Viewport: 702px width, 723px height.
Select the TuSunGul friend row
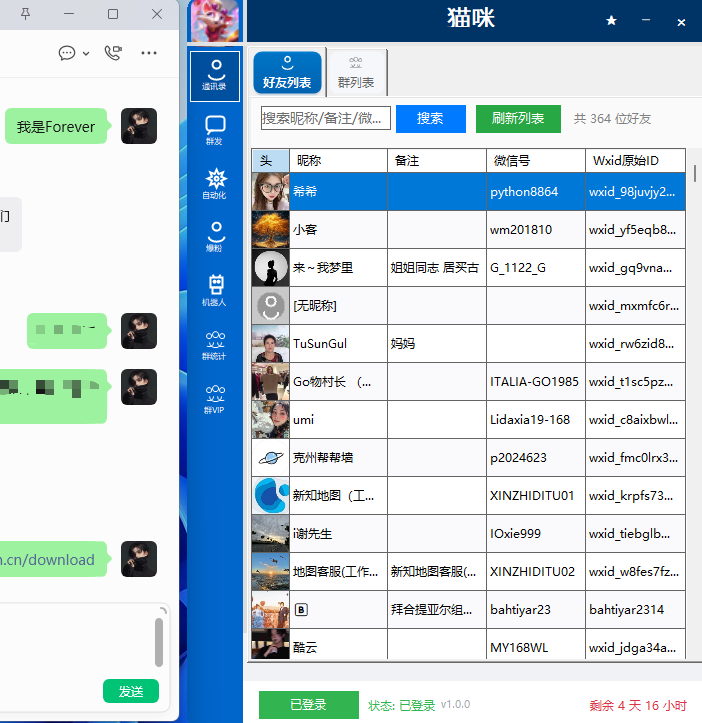coord(468,344)
